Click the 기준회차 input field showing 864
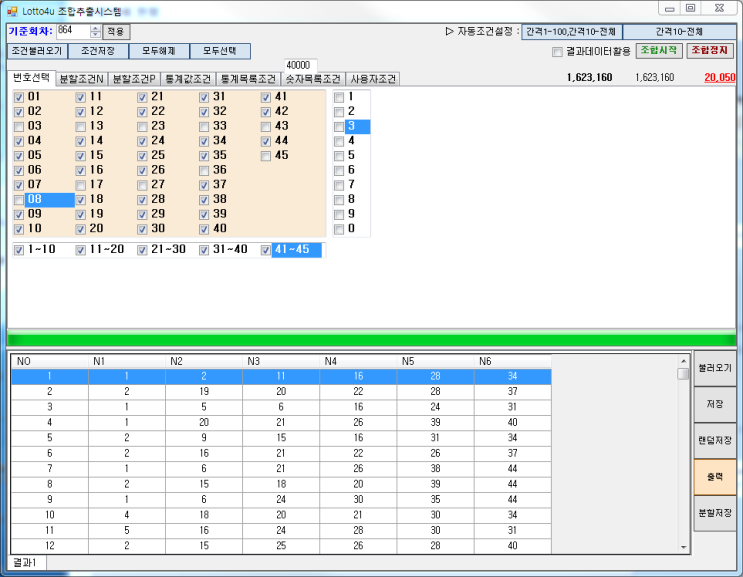 point(73,31)
